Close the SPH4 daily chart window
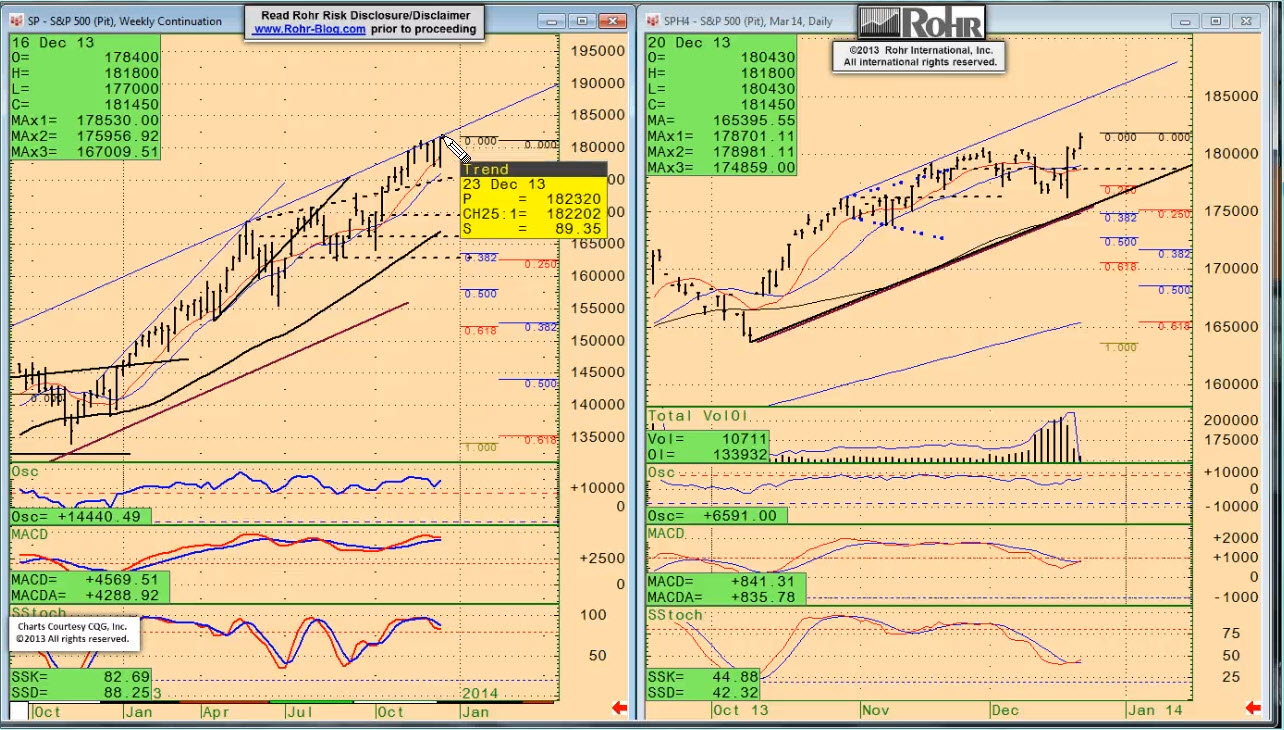The width and height of the screenshot is (1284, 730). (x=1246, y=20)
